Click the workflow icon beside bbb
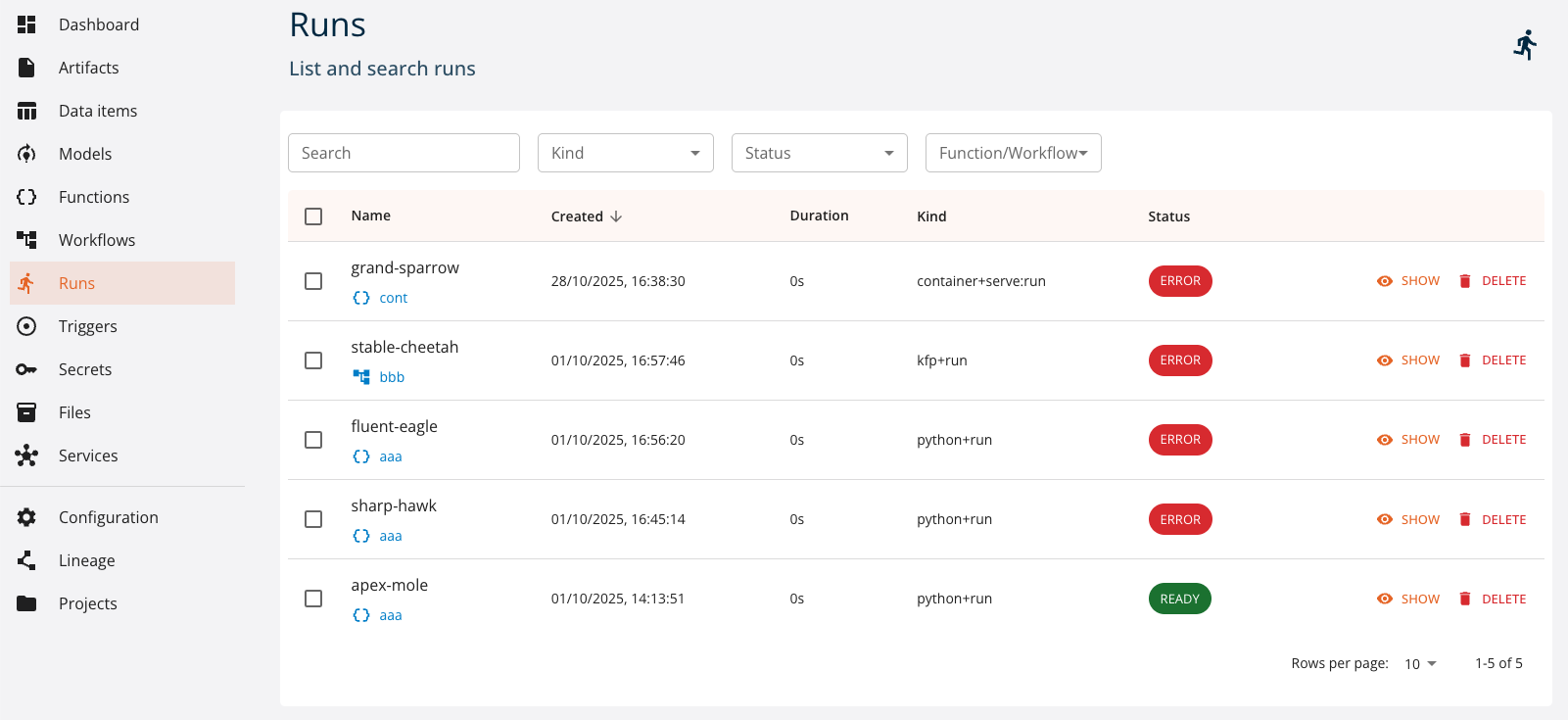The width and height of the screenshot is (1568, 720). pos(361,377)
